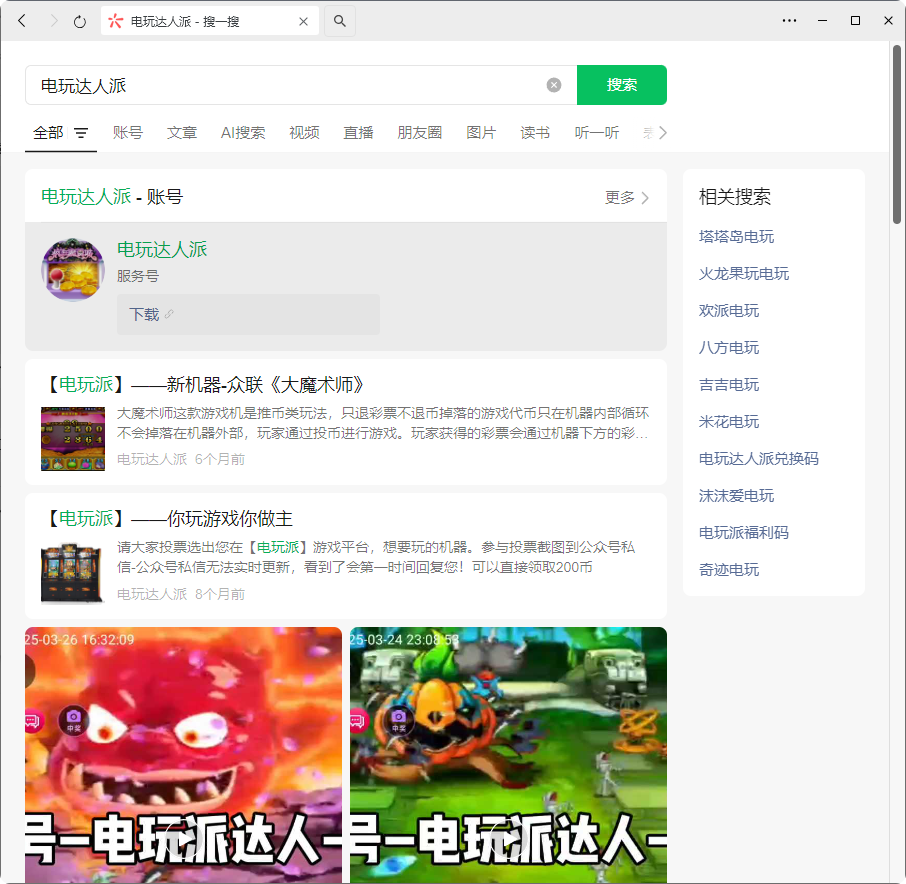906x884 pixels.
Task: Search related term 沫沫爱电玩
Action: click(736, 495)
